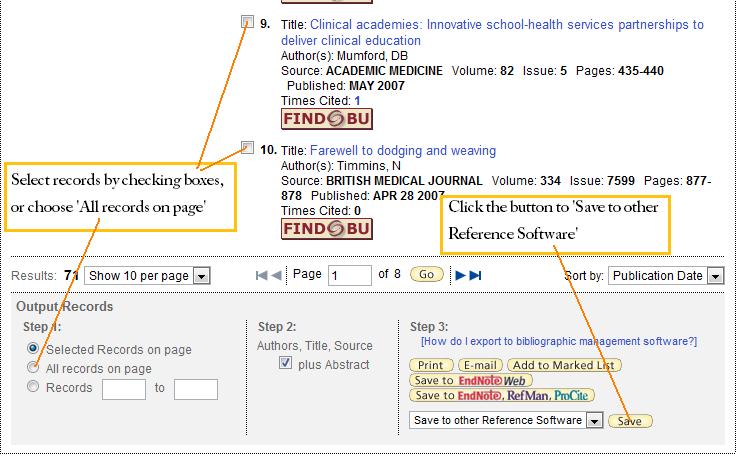Click FIND BU button under Farewell record
The width and height of the screenshot is (737, 456).
(x=327, y=229)
